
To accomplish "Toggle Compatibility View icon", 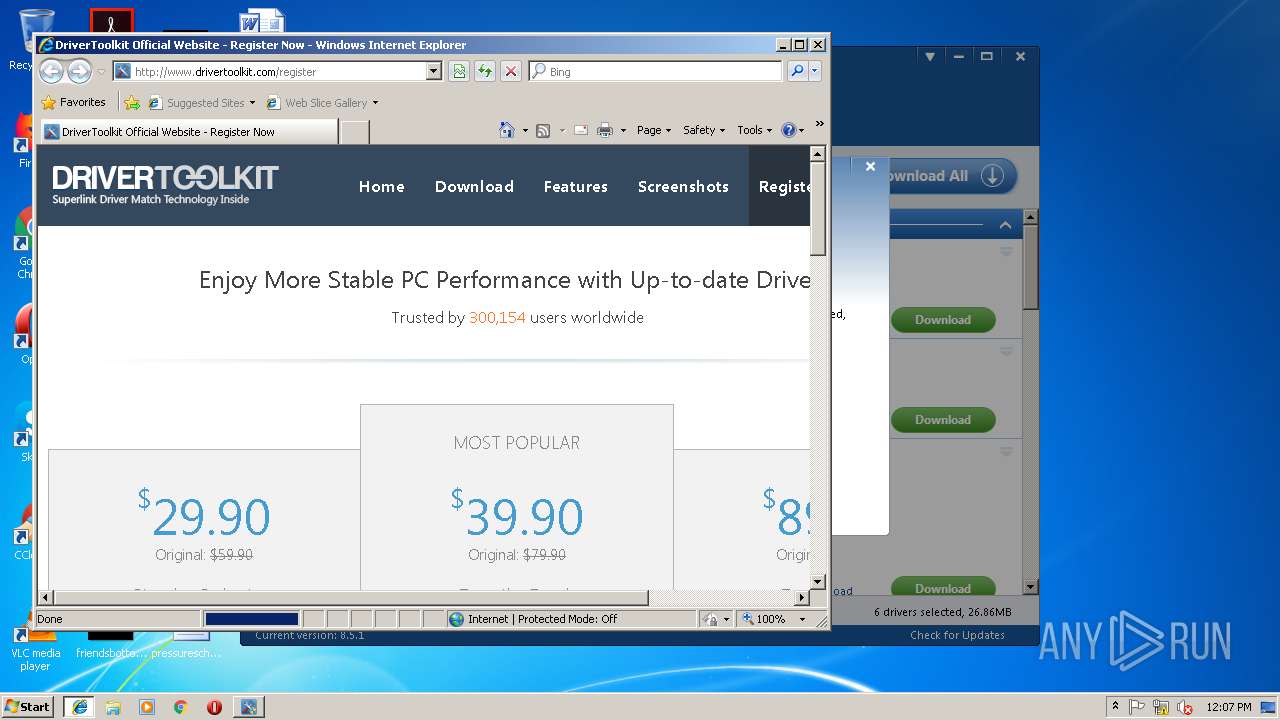I will [459, 71].
